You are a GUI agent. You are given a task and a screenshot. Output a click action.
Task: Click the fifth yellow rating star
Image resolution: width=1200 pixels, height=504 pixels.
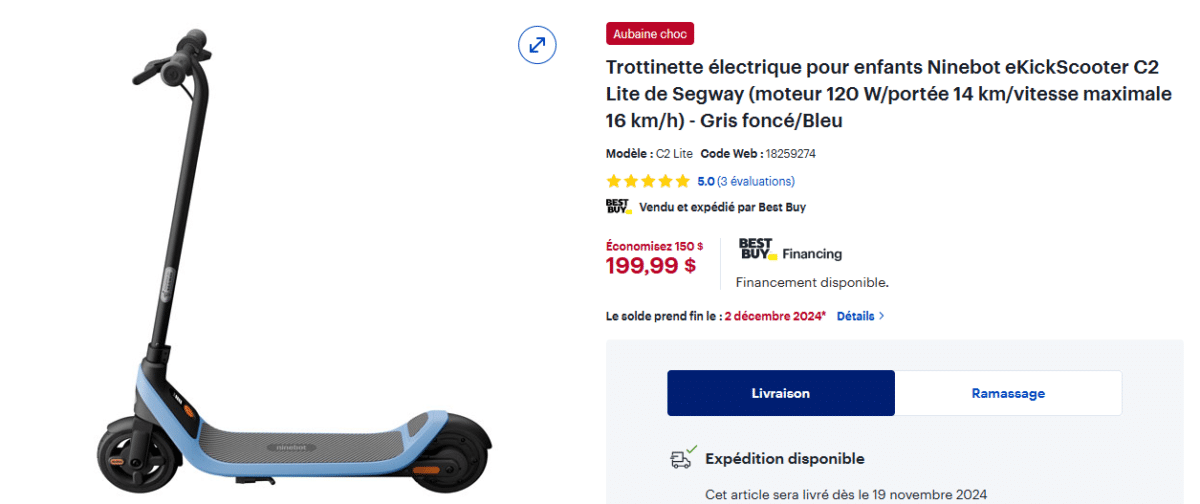[682, 181]
